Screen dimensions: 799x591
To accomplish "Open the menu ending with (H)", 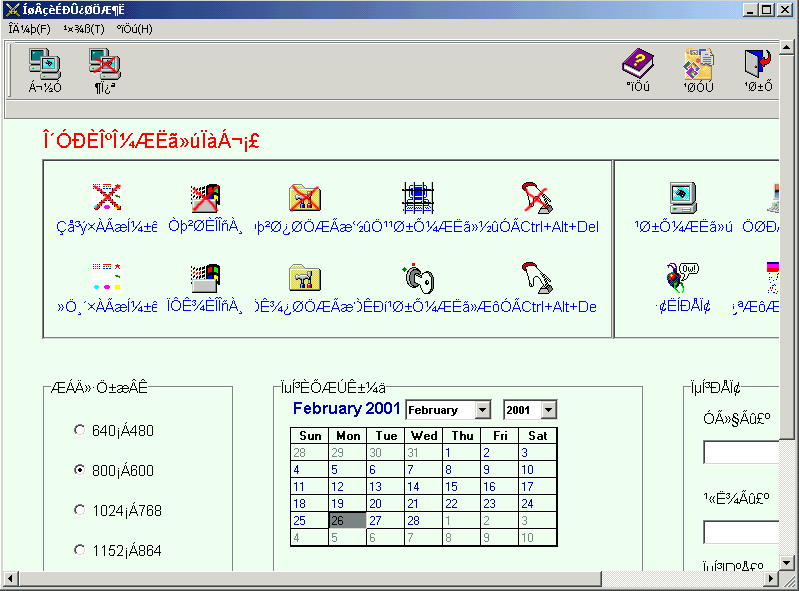I will 135,29.
